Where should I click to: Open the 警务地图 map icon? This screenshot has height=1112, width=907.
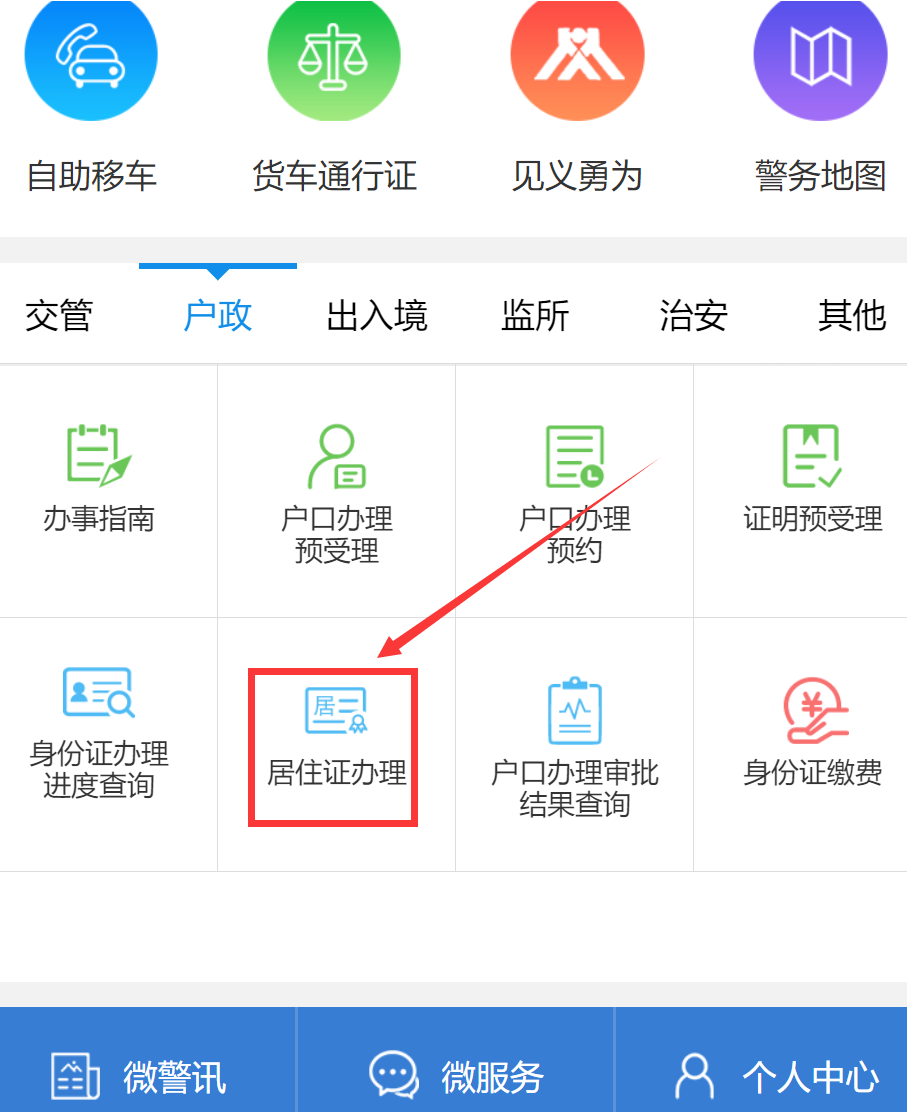tap(820, 58)
